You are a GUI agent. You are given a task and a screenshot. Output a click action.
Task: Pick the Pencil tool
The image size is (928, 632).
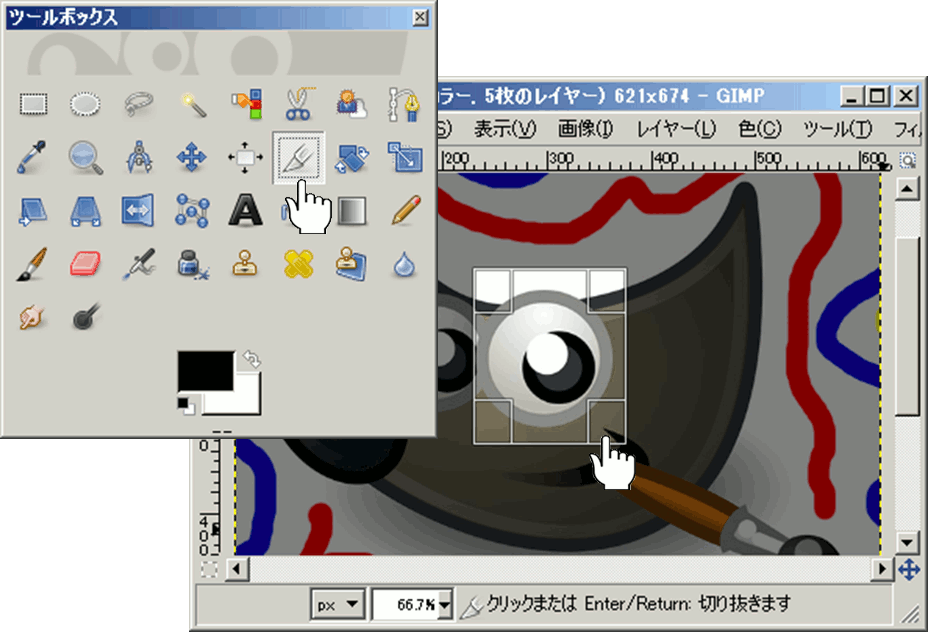(x=404, y=209)
